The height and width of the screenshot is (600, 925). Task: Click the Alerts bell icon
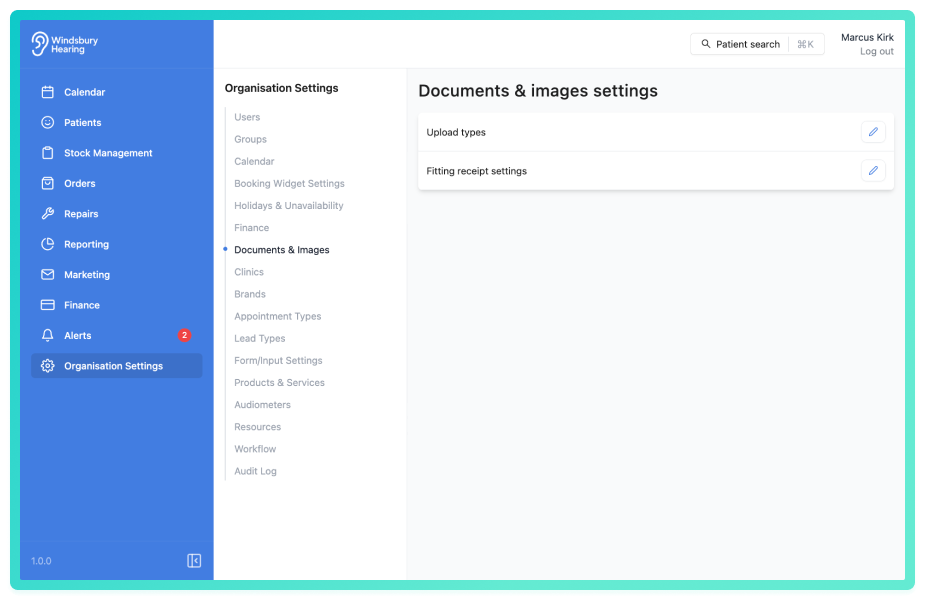pyautogui.click(x=48, y=335)
